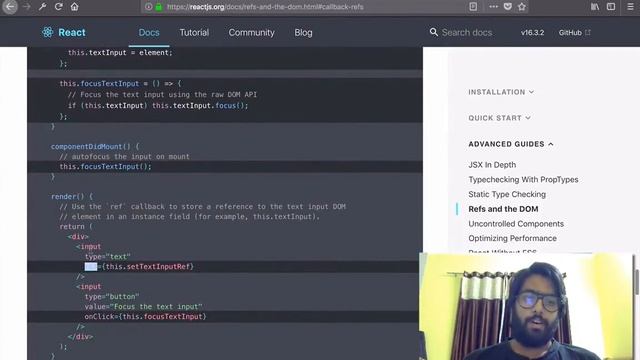Open the developer wrench tool icon

42,7
